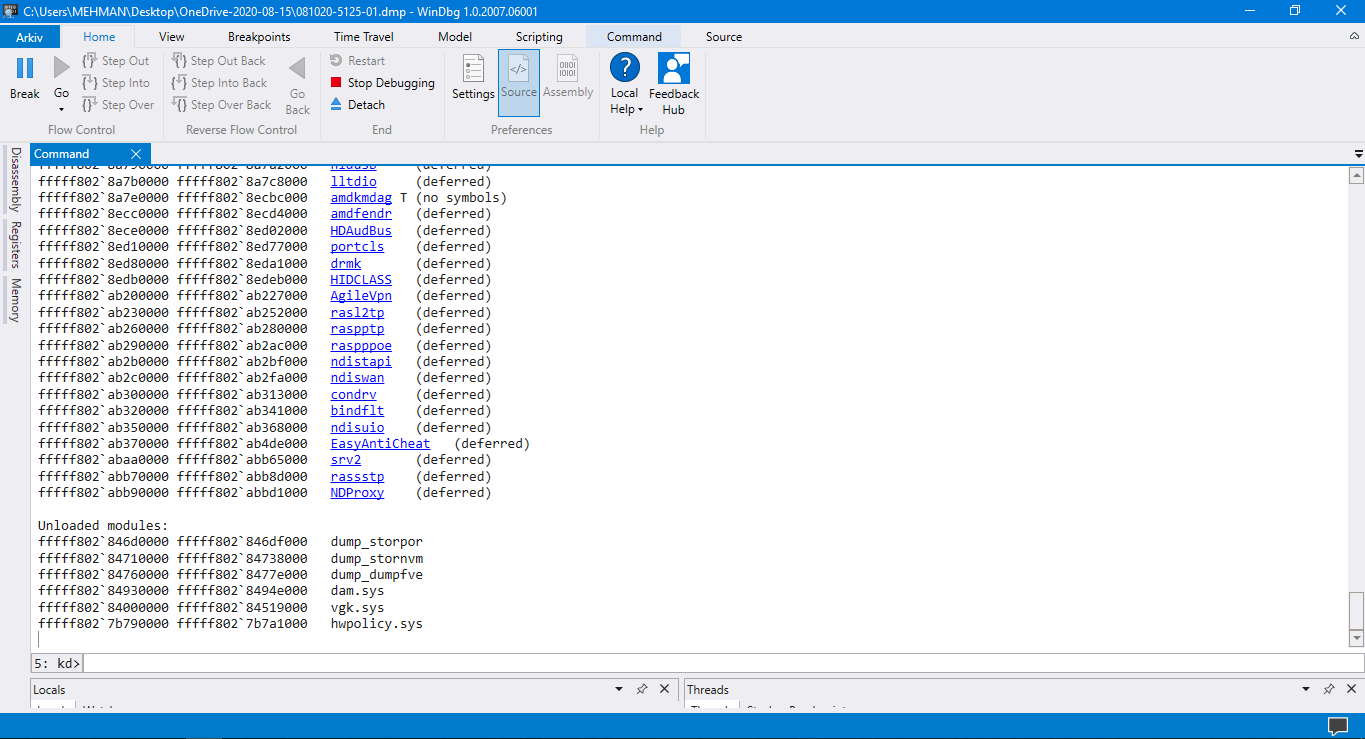Open the Command ribbon tab
1365x739 pixels.
pos(634,37)
